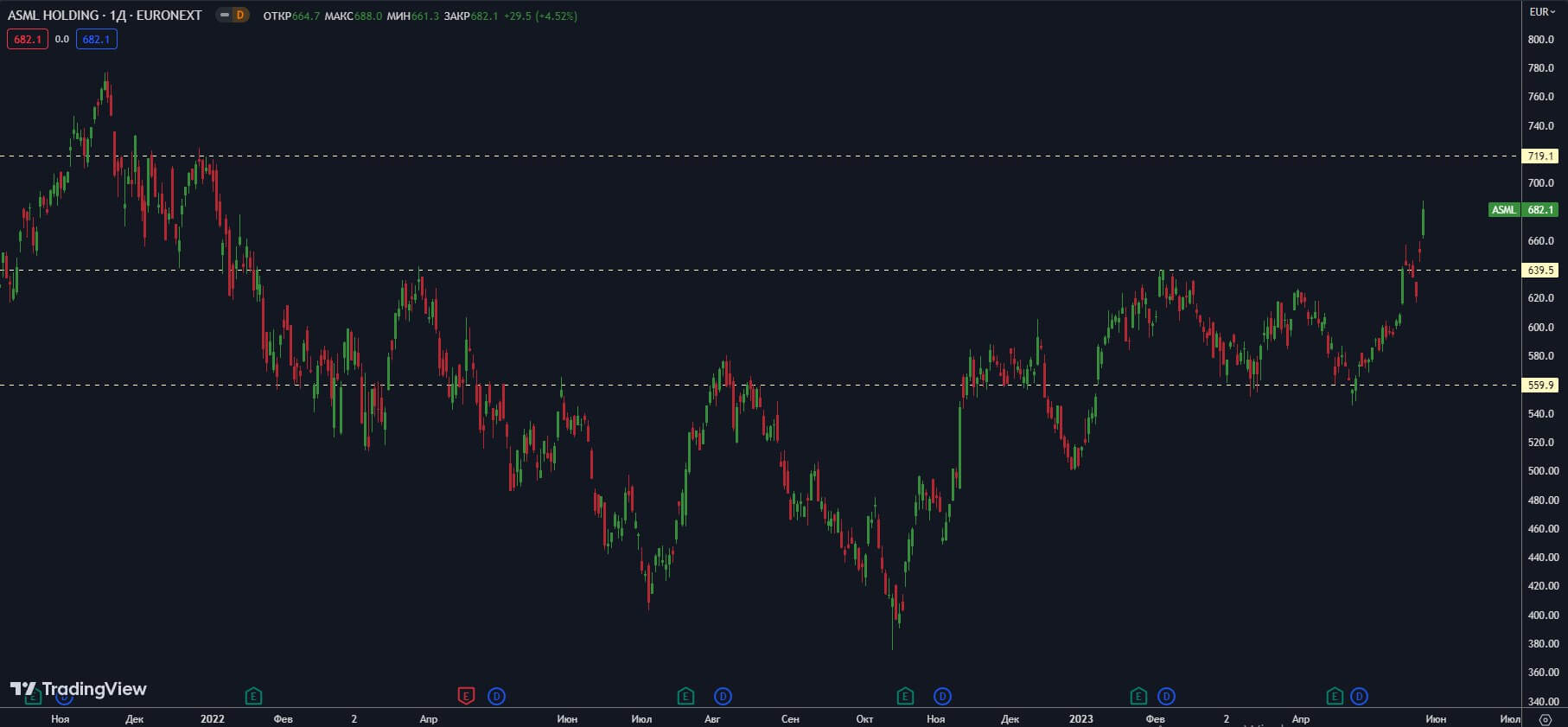Screen dimensions: 1568x727
Task: Open the last dividend D marker in 2023
Action: (1359, 696)
